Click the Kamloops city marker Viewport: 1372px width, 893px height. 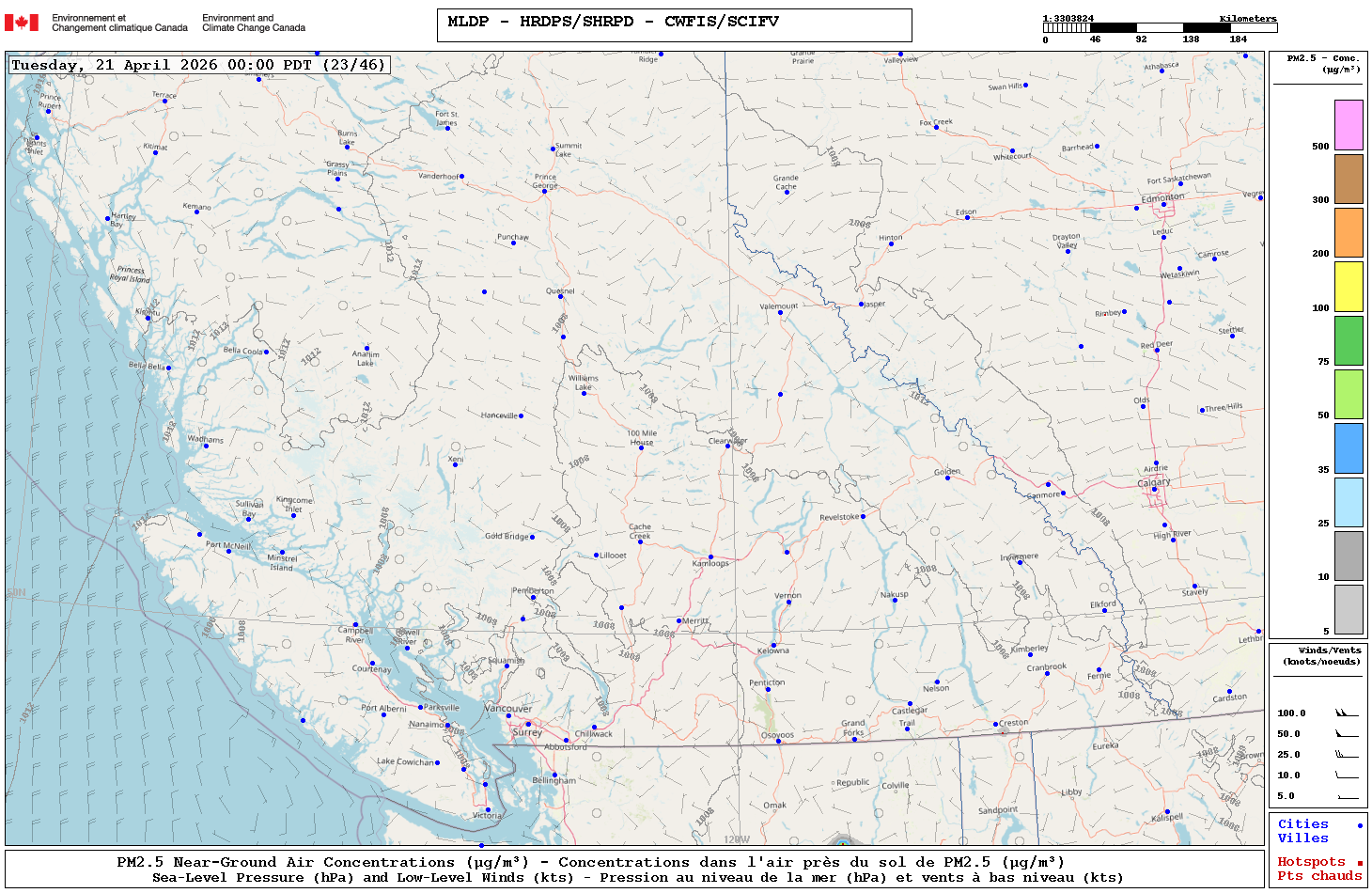[x=710, y=557]
